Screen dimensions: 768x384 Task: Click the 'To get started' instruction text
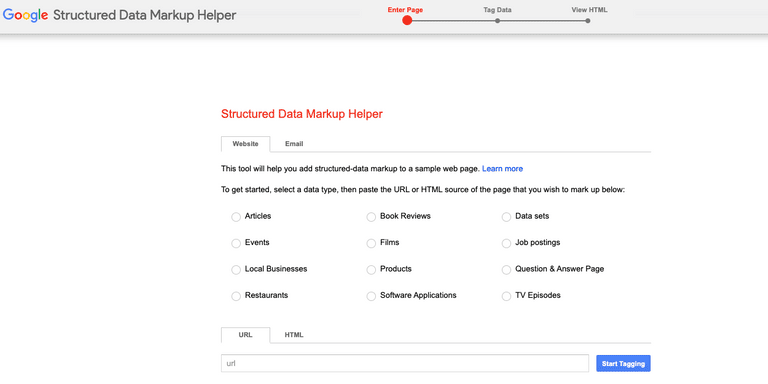pos(423,190)
